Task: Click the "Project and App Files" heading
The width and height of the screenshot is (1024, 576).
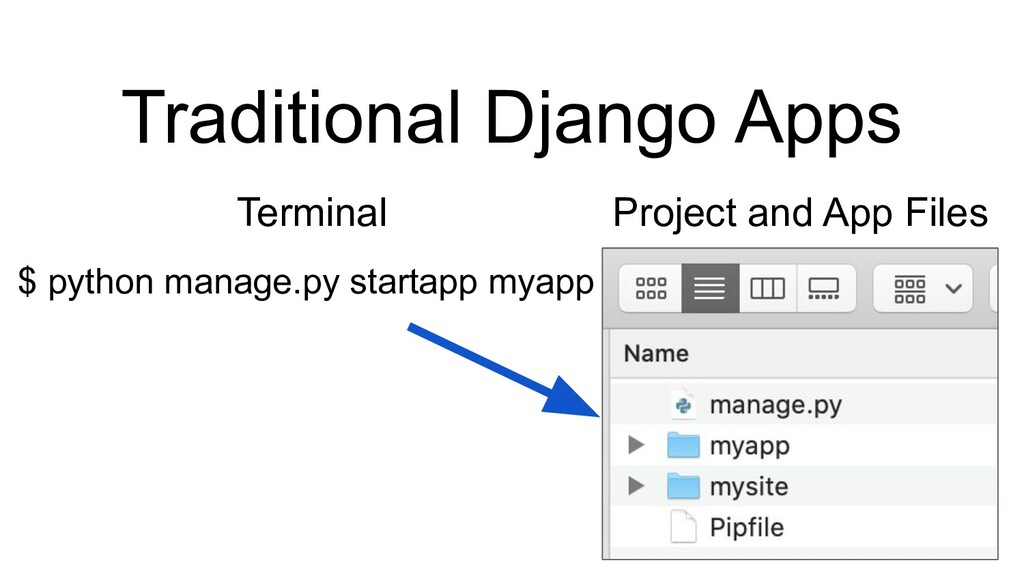Action: pyautogui.click(x=800, y=214)
